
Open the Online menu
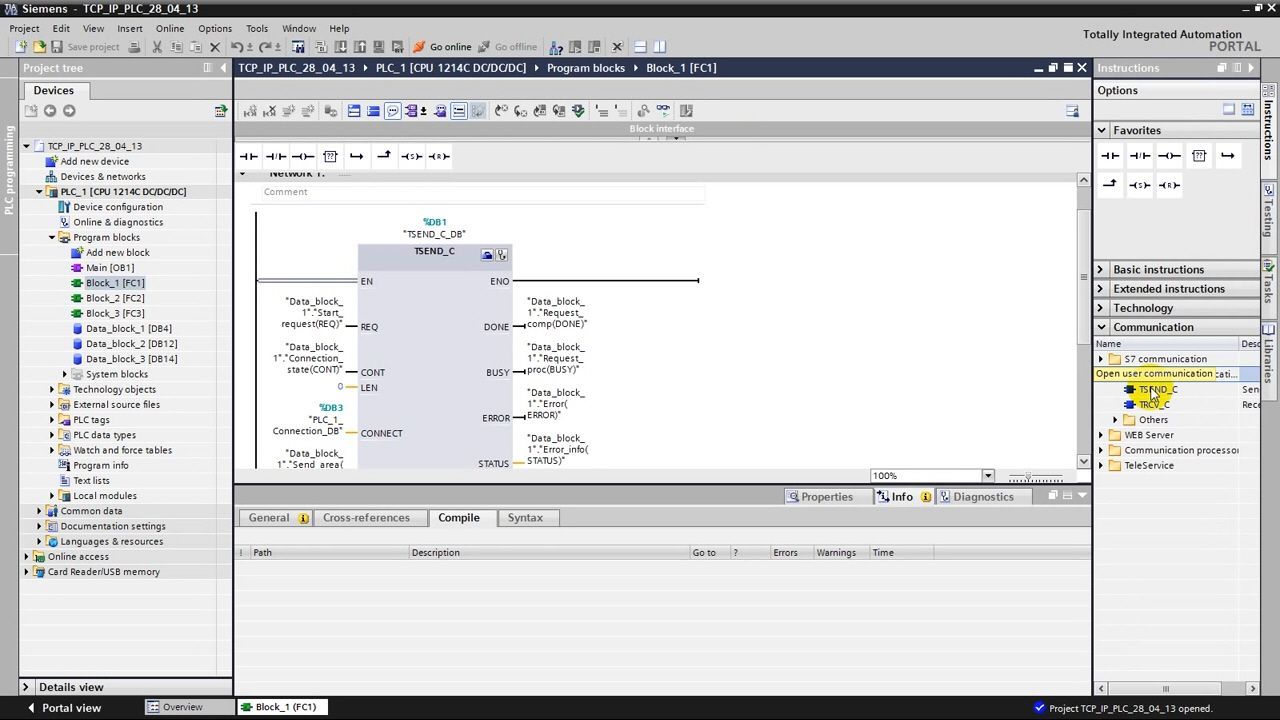(x=169, y=28)
